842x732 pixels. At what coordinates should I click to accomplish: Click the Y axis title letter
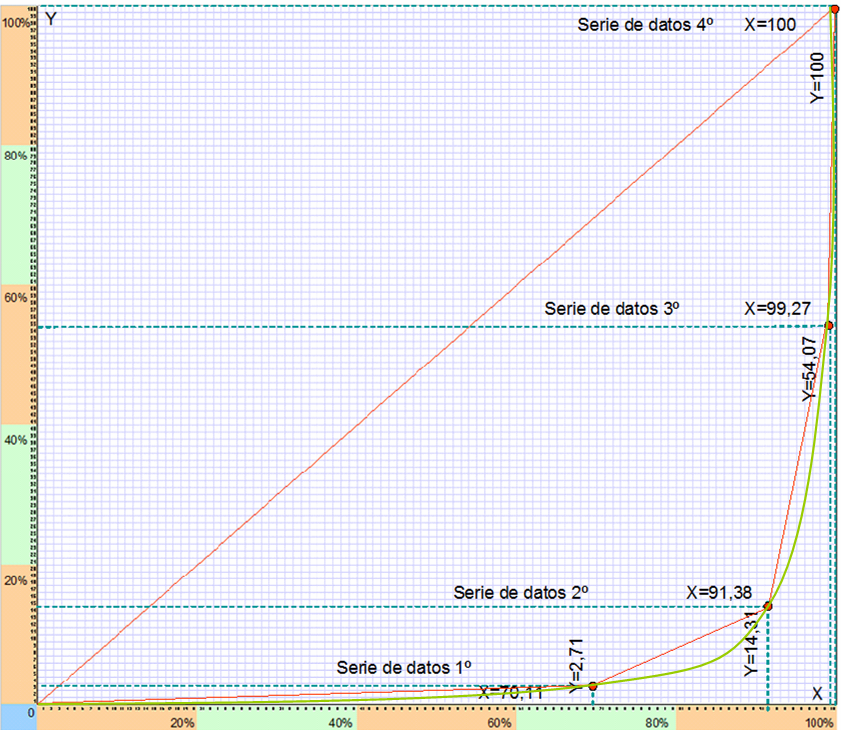(x=51, y=19)
